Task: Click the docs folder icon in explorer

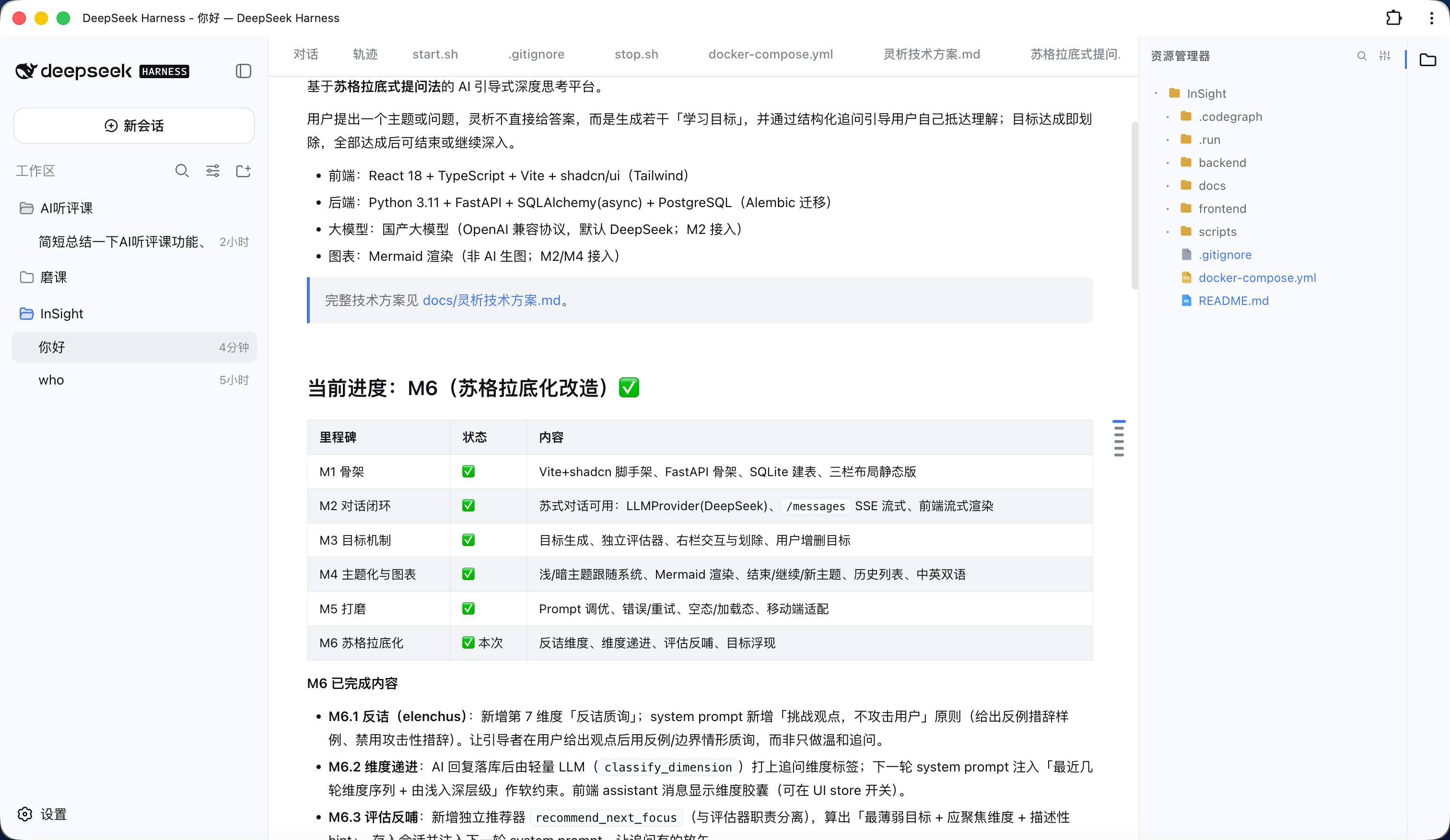Action: [x=1186, y=185]
